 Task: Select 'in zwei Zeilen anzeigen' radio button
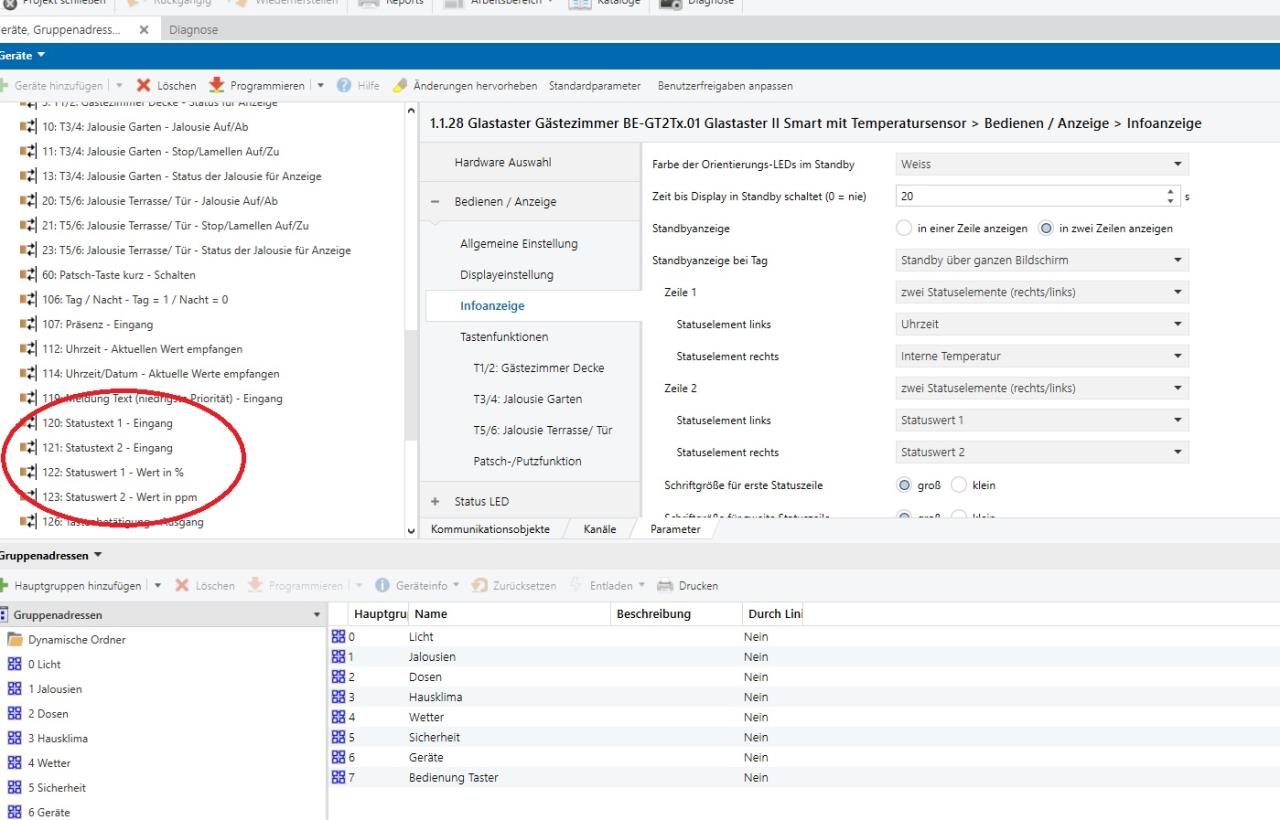pyautogui.click(x=1046, y=228)
